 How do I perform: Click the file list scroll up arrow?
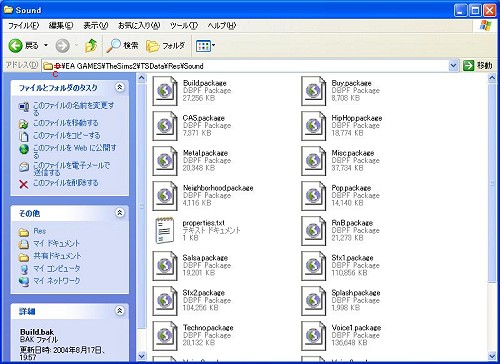[x=492, y=78]
